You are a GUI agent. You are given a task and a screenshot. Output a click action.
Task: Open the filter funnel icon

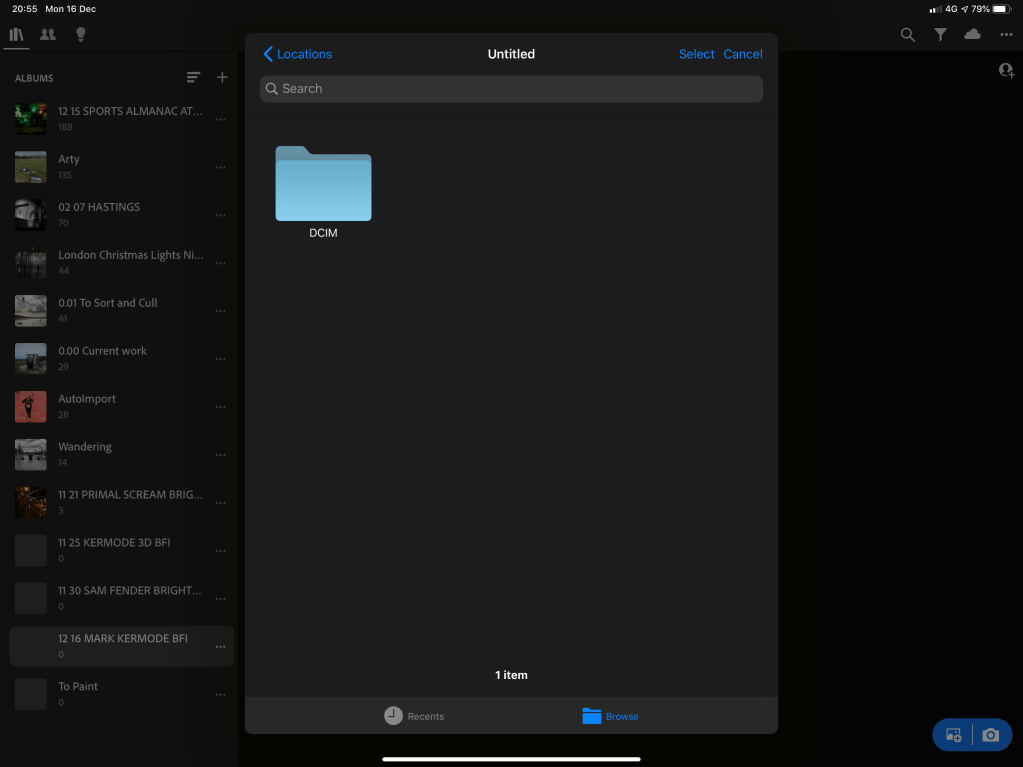click(941, 35)
